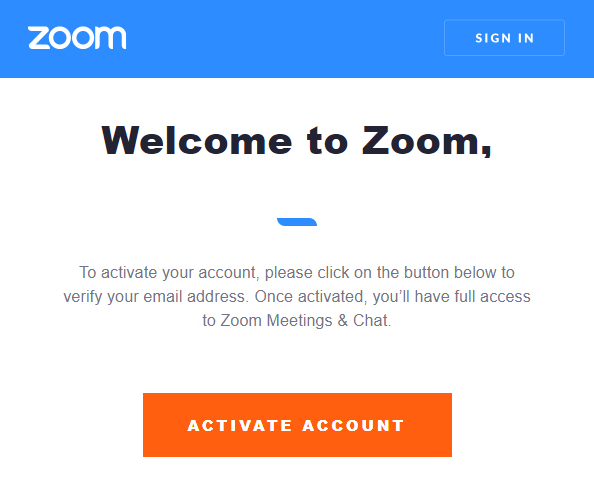Image resolution: width=594 pixels, height=487 pixels.
Task: Click the word 'to' in heading
Action: 327,140
